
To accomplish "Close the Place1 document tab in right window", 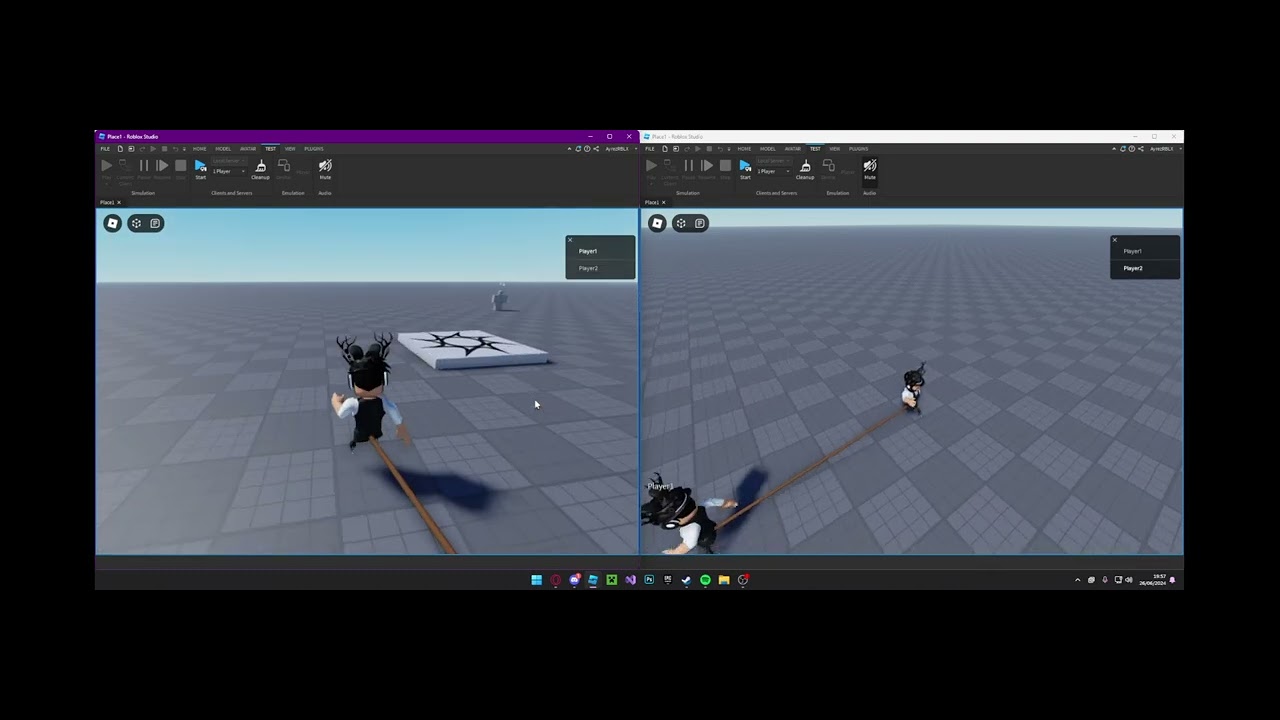I will (x=663, y=203).
